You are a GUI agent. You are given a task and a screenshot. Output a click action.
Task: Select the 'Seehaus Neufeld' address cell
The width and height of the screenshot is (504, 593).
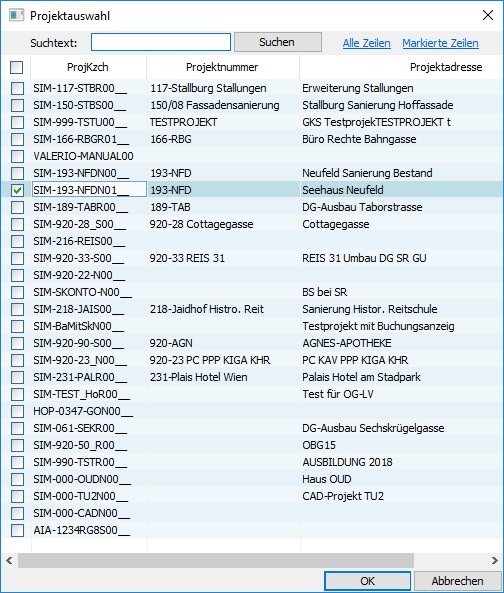pyautogui.click(x=402, y=190)
